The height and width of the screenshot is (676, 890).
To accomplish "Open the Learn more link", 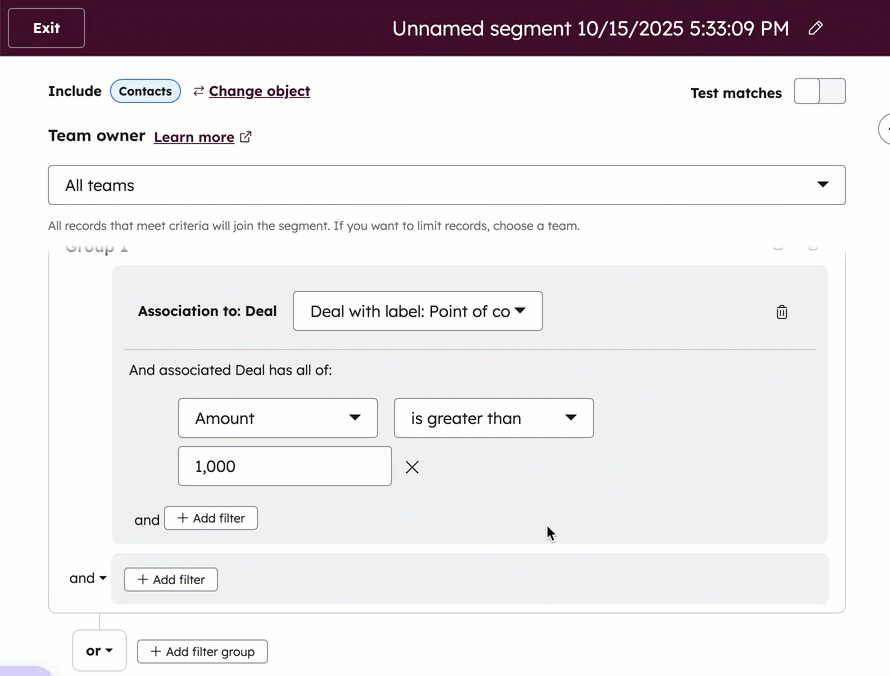I will click(x=194, y=137).
